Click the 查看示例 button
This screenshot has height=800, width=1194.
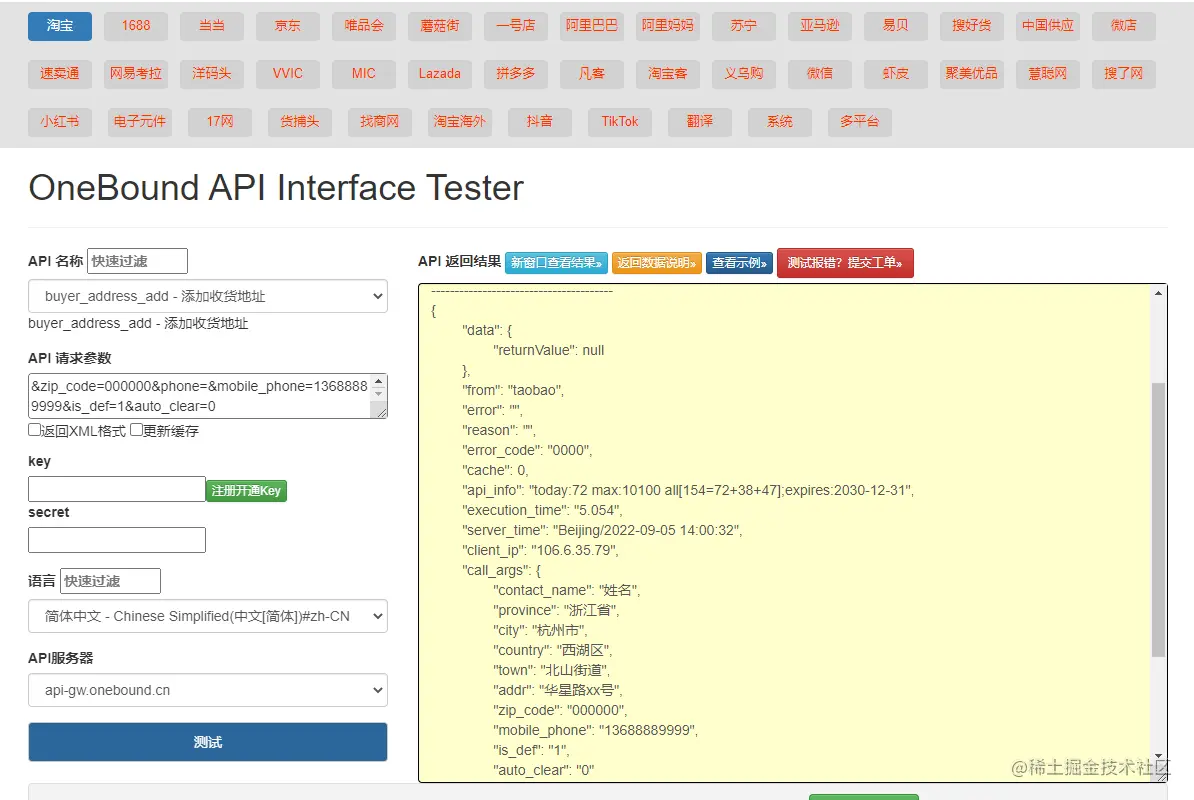pos(739,263)
